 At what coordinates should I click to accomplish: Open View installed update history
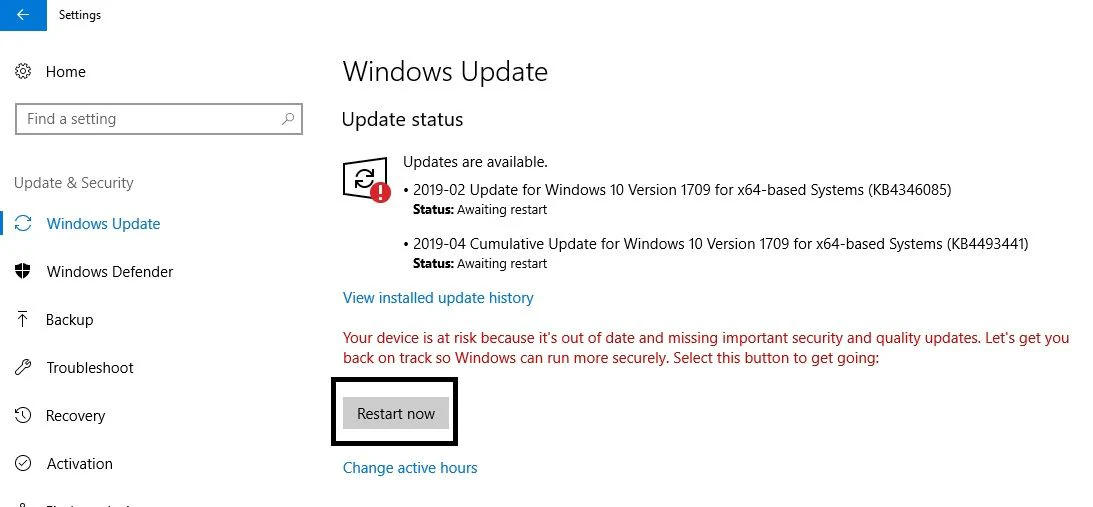click(438, 298)
